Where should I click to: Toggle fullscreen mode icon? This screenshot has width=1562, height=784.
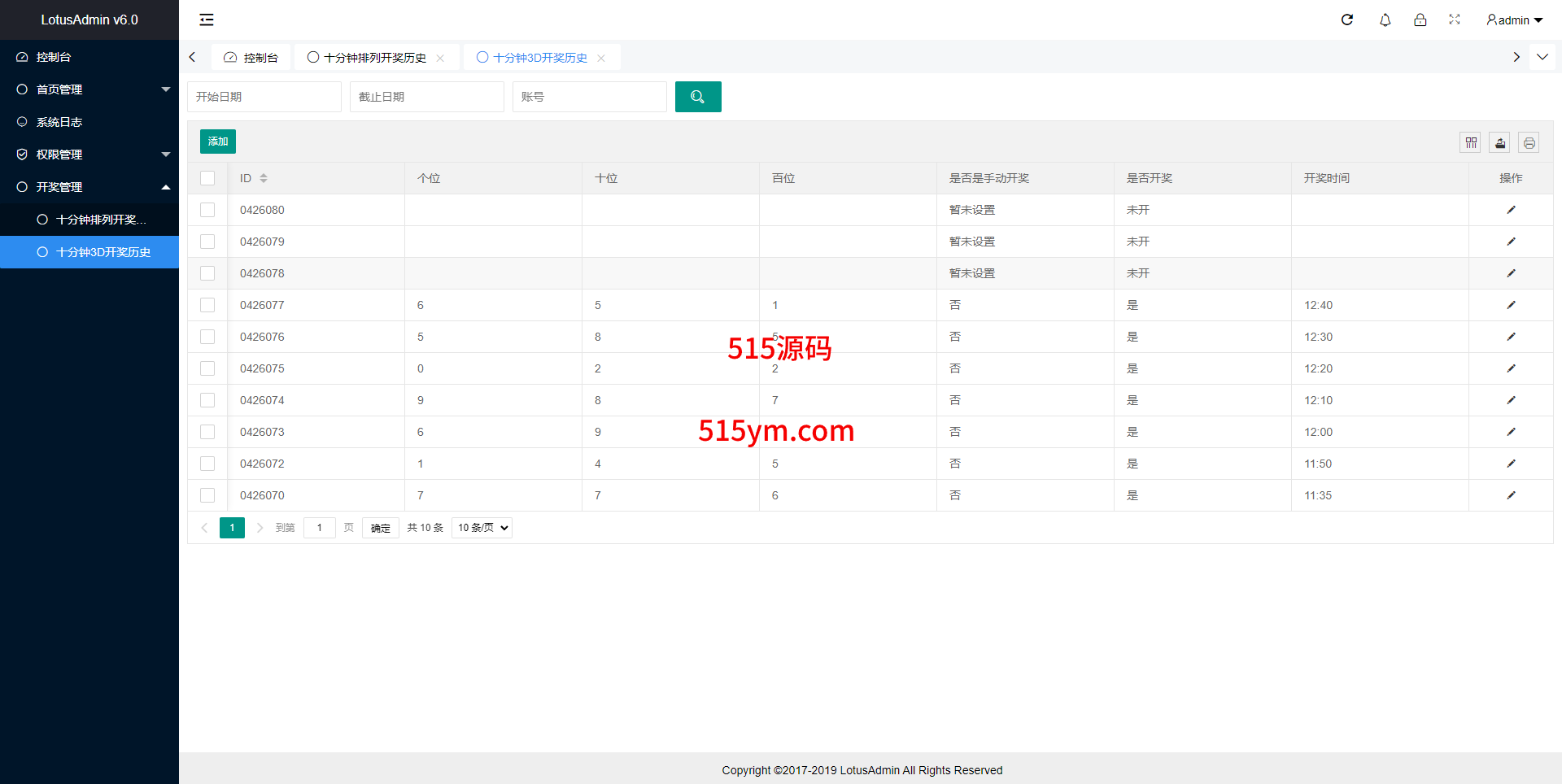[x=1455, y=20]
